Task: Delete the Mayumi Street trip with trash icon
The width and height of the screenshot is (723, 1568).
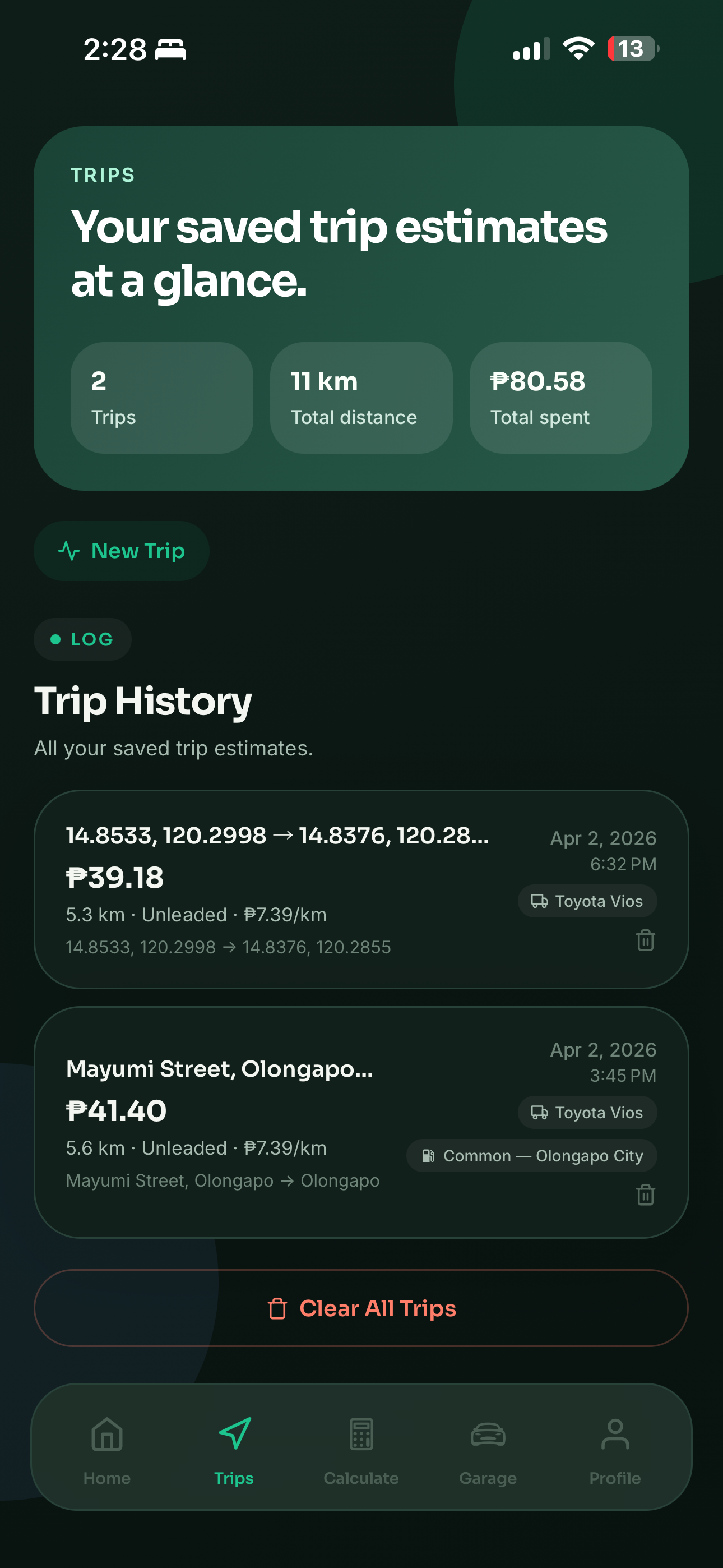Action: point(645,1195)
